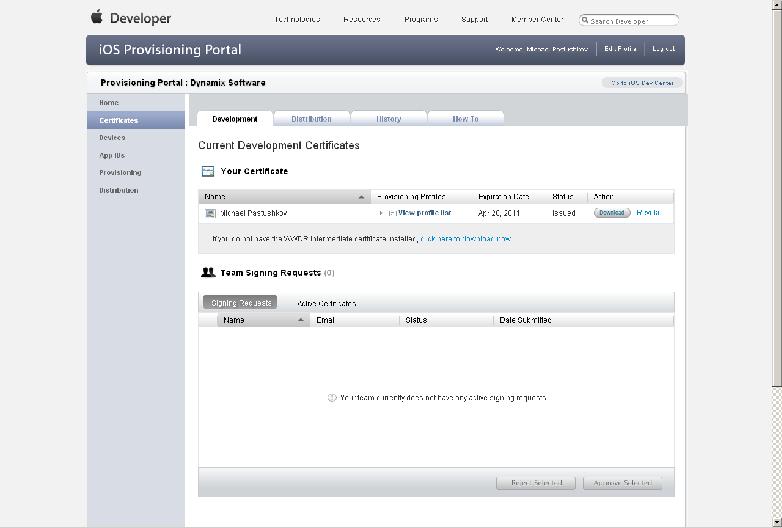Open the Support menu
This screenshot has width=782, height=528.
[x=474, y=19]
